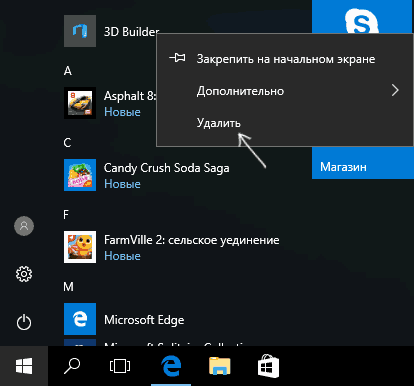Jump to letter group M header
This screenshot has width=414, height=386.
coord(68,287)
